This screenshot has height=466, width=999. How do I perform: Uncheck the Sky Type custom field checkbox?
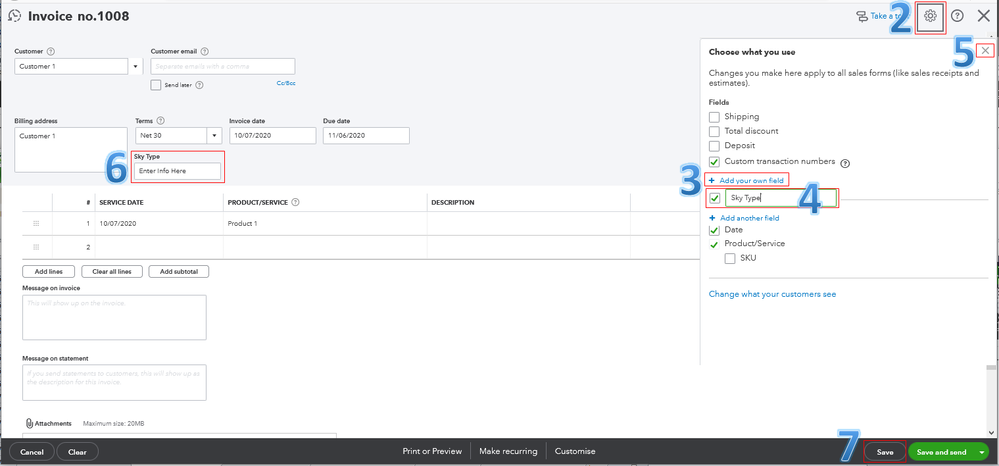714,198
